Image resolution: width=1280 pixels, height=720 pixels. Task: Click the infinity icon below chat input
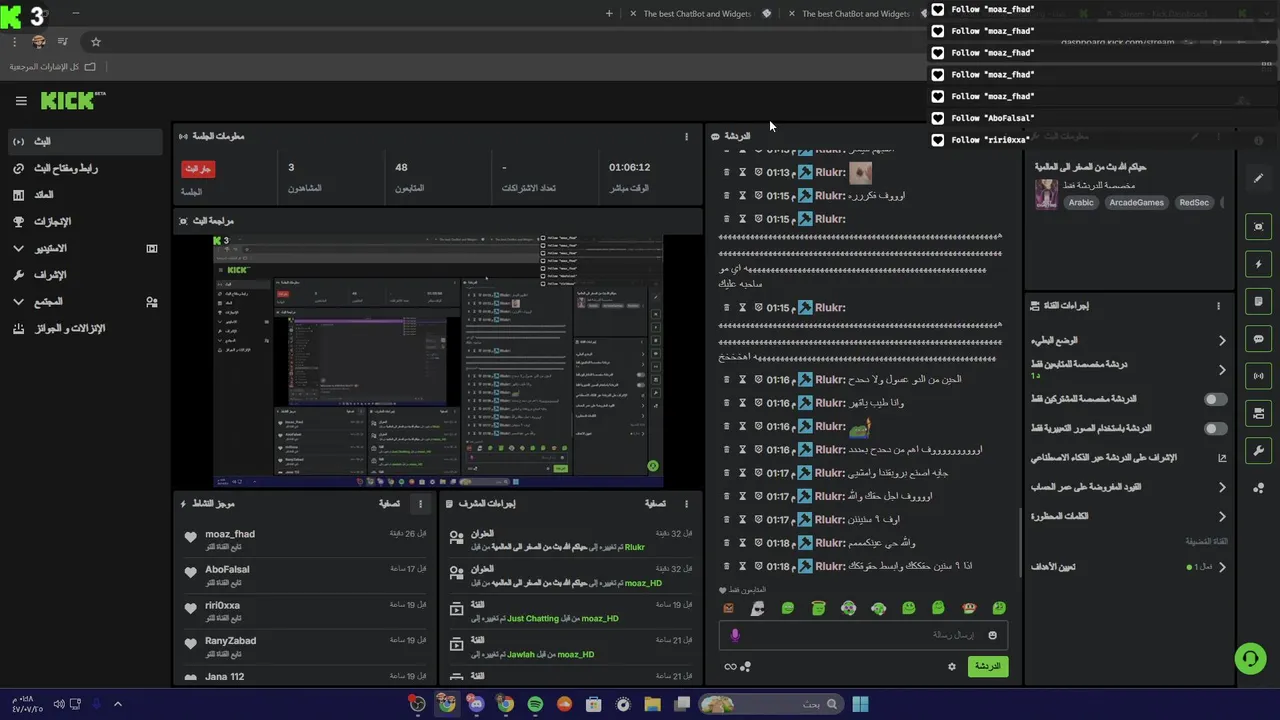coord(731,667)
